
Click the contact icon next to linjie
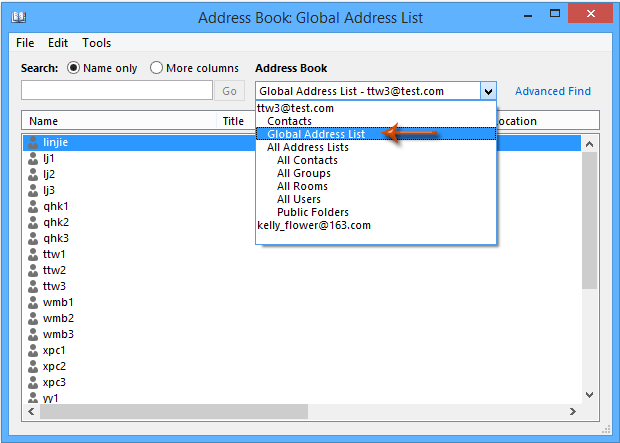pyautogui.click(x=33, y=142)
